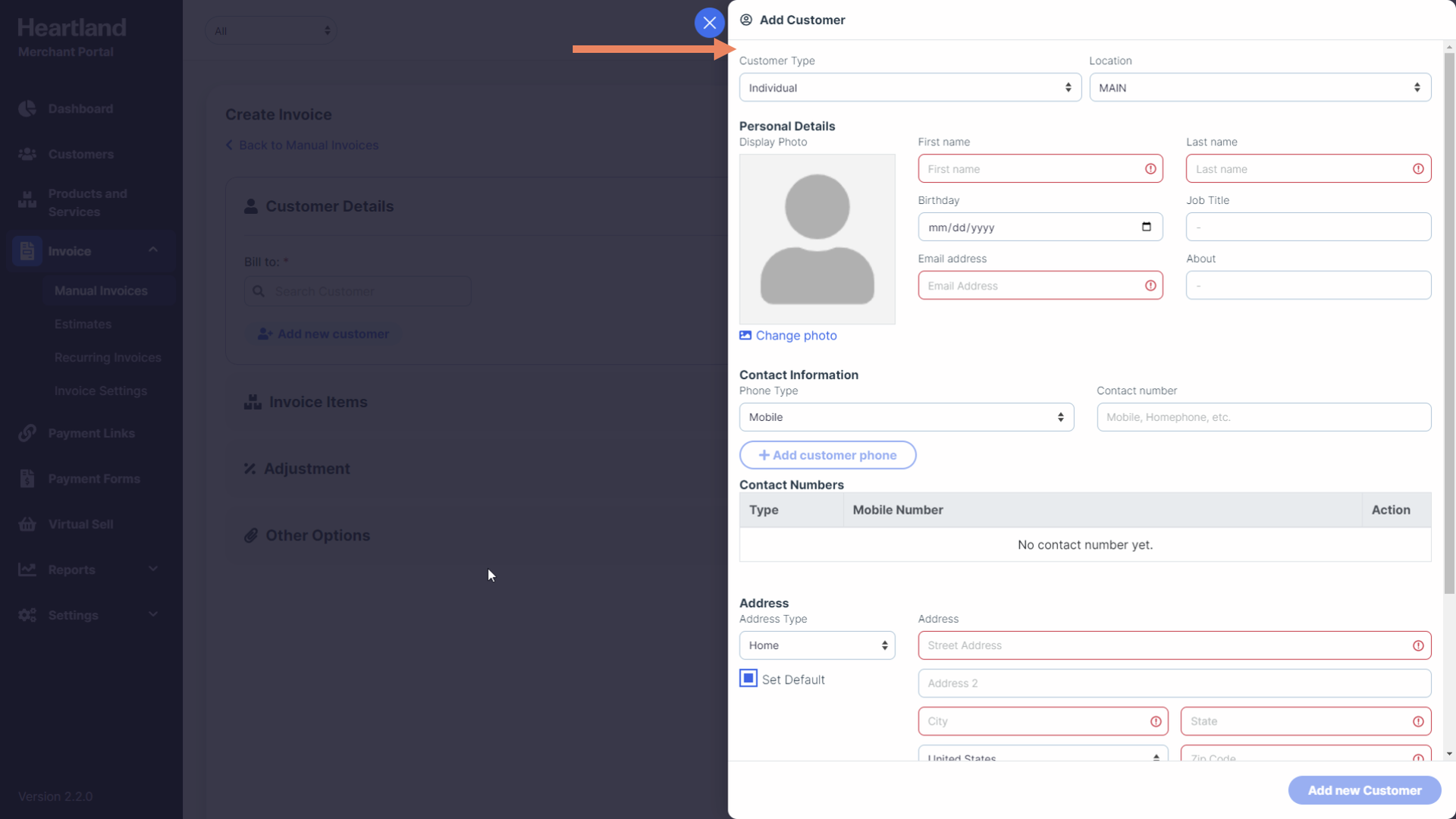Click the Payment Links chain icon
The width and height of the screenshot is (1456, 819).
point(27,433)
